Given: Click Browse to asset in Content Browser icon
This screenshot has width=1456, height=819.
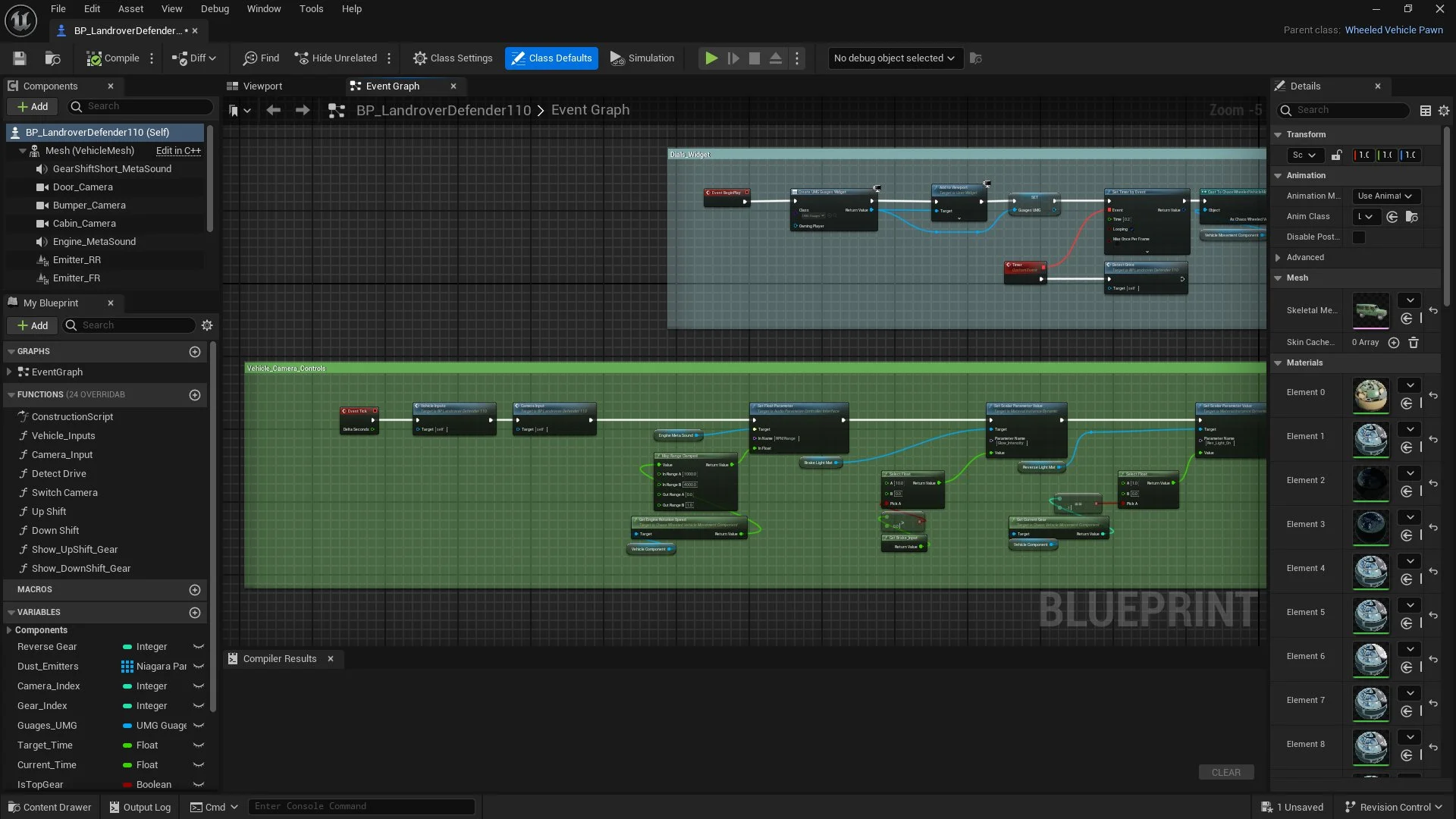Looking at the screenshot, I should [x=52, y=58].
